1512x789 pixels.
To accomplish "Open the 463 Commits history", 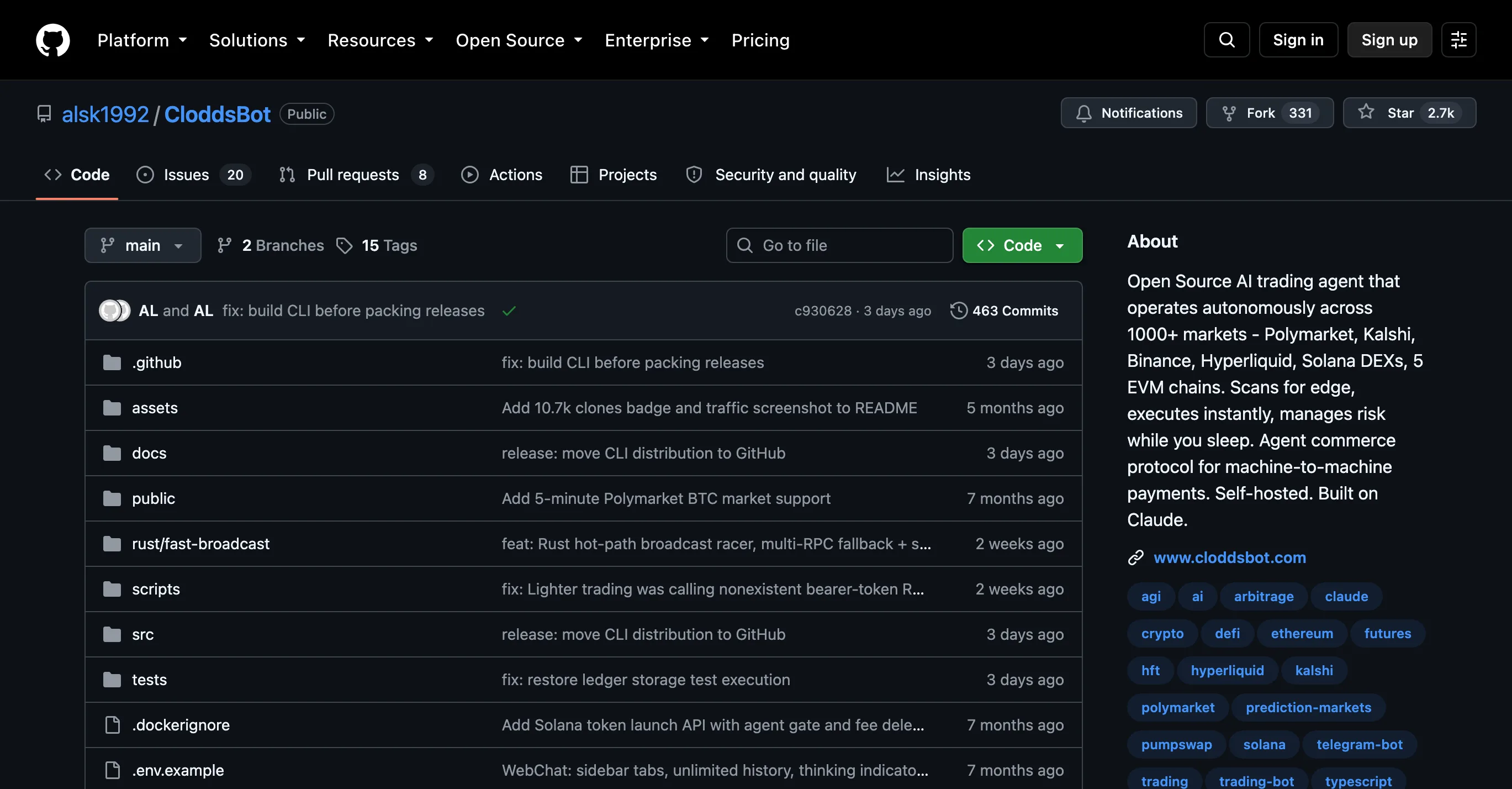I will (1004, 311).
